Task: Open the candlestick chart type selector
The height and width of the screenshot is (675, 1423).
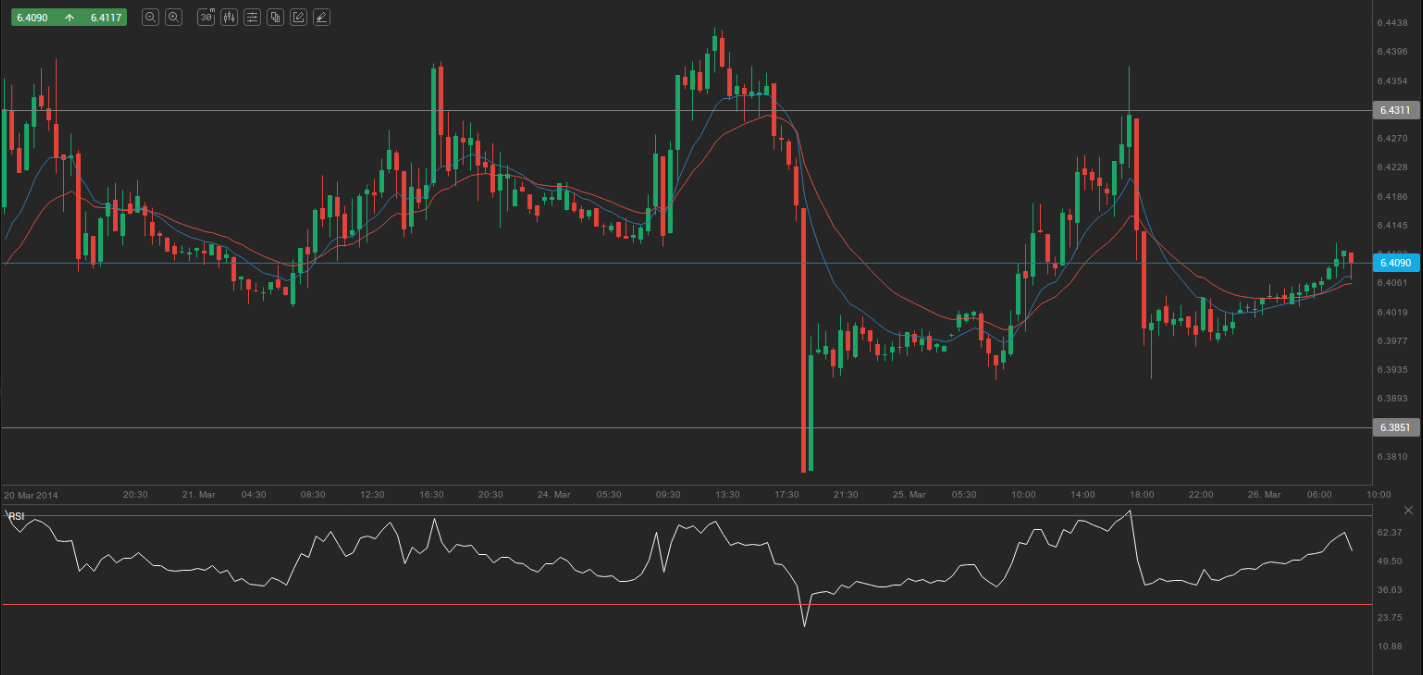Action: click(x=229, y=17)
